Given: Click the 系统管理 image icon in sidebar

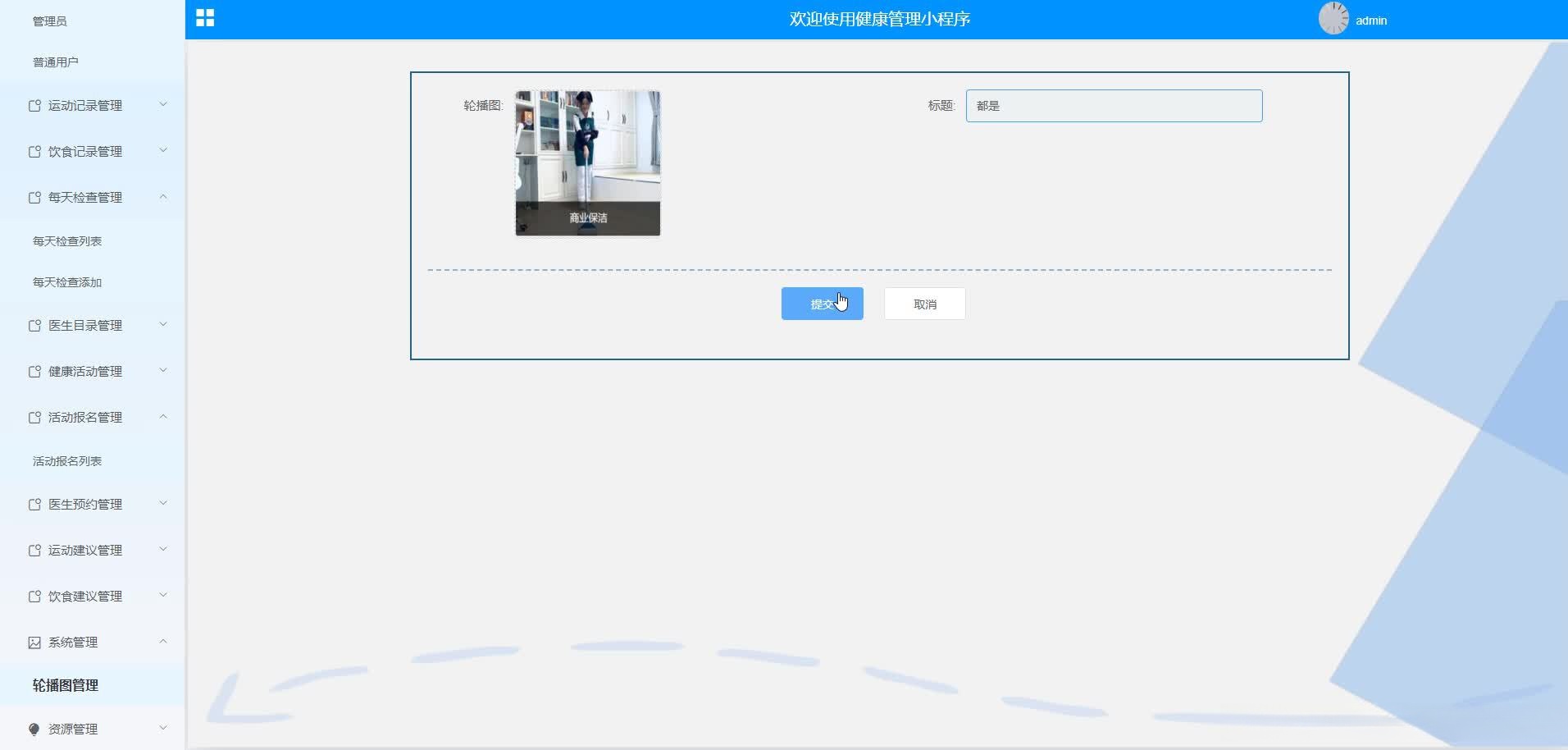Looking at the screenshot, I should 34,643.
